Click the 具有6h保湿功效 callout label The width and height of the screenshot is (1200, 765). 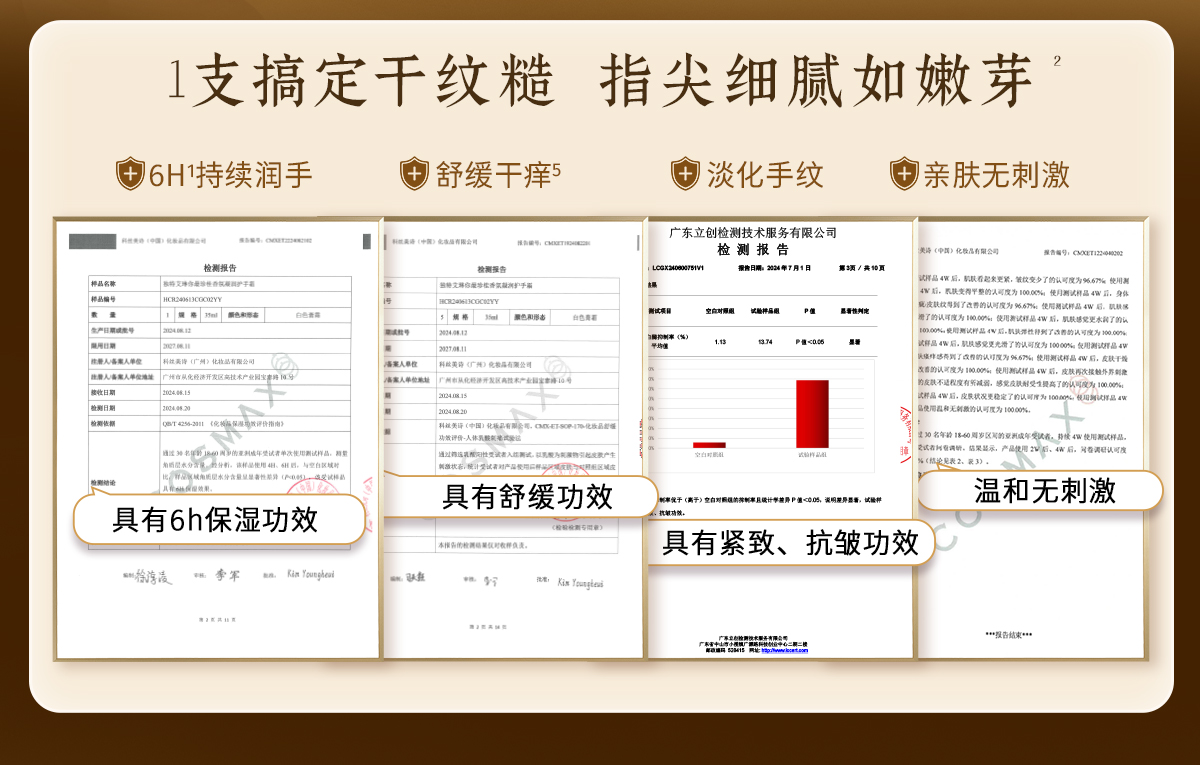[x=215, y=520]
